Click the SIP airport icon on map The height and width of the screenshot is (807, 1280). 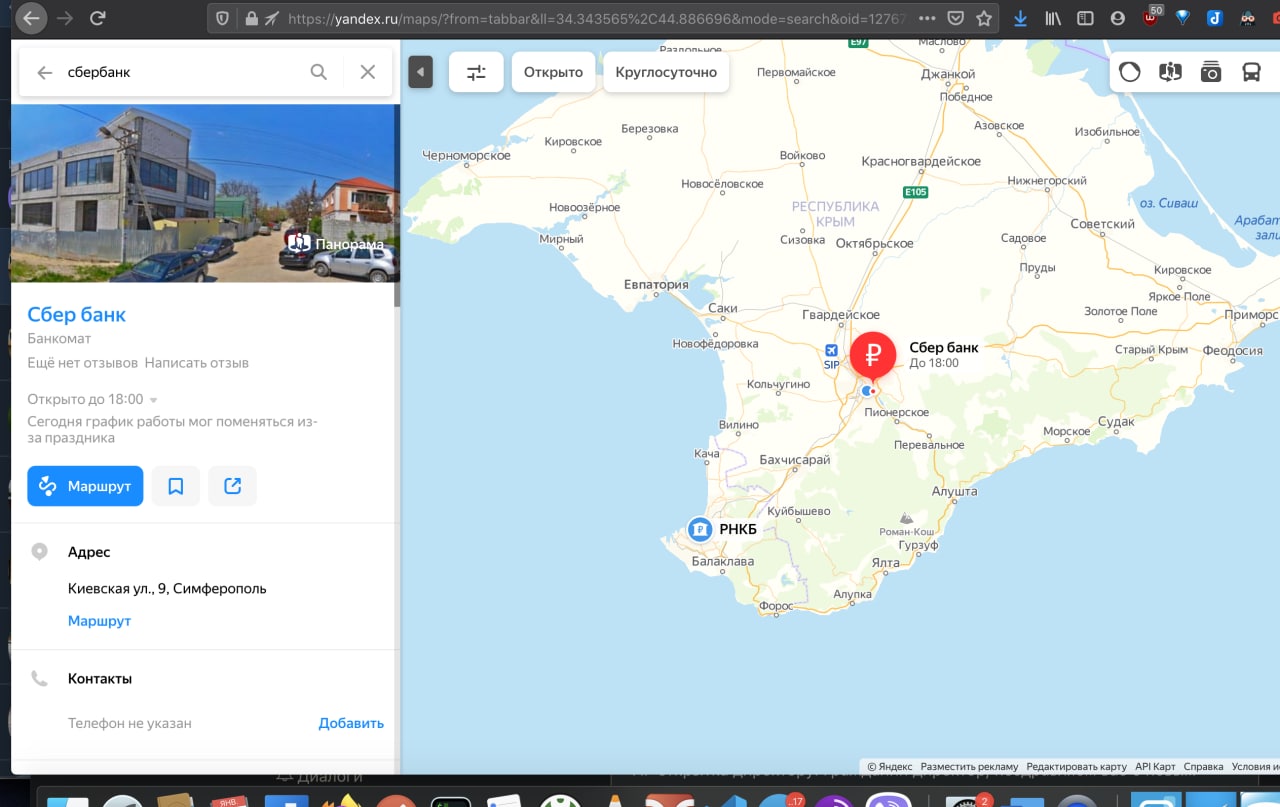[x=831, y=352]
